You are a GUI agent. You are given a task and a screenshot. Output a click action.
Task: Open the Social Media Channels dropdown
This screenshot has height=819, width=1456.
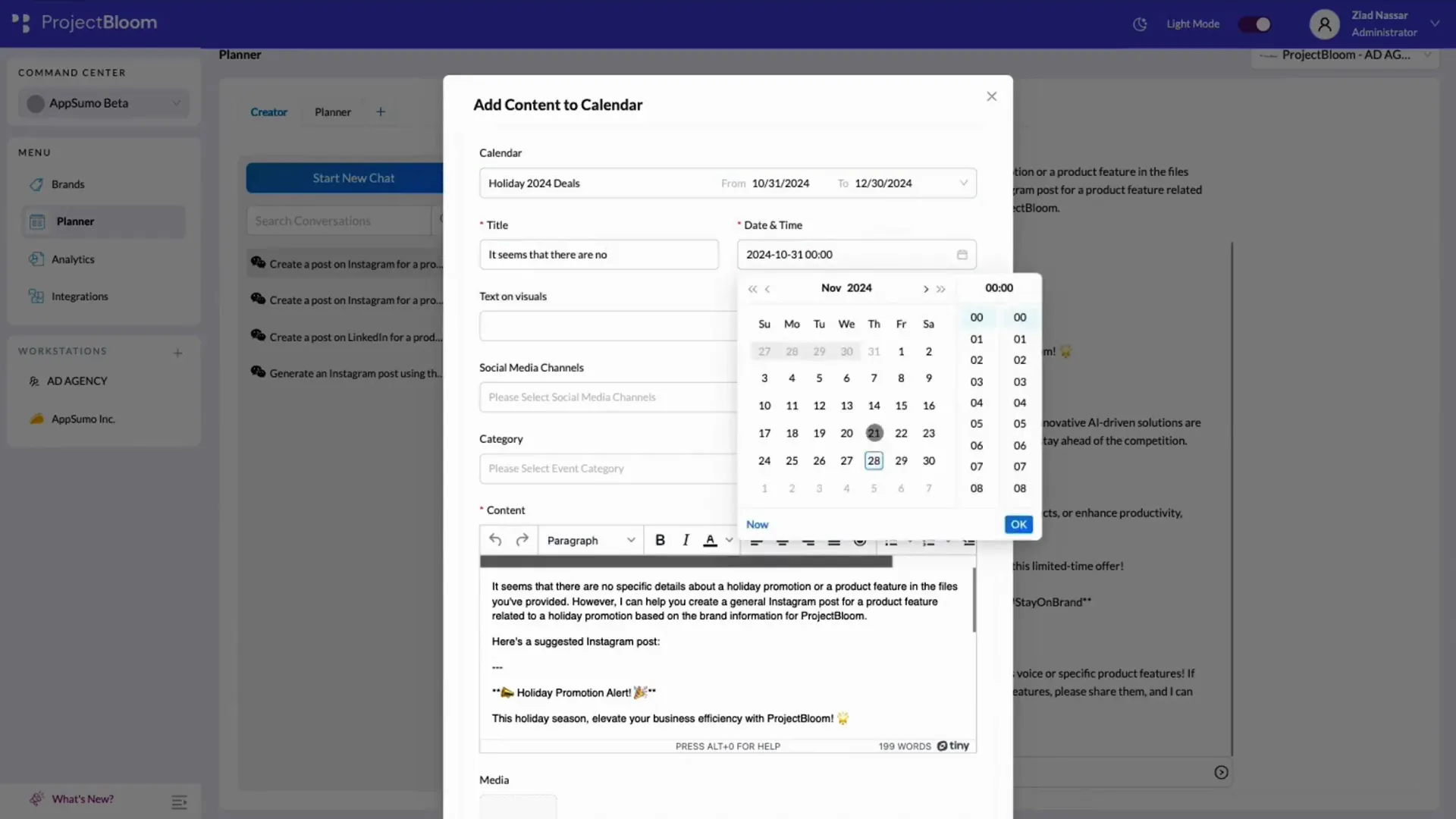coord(607,397)
